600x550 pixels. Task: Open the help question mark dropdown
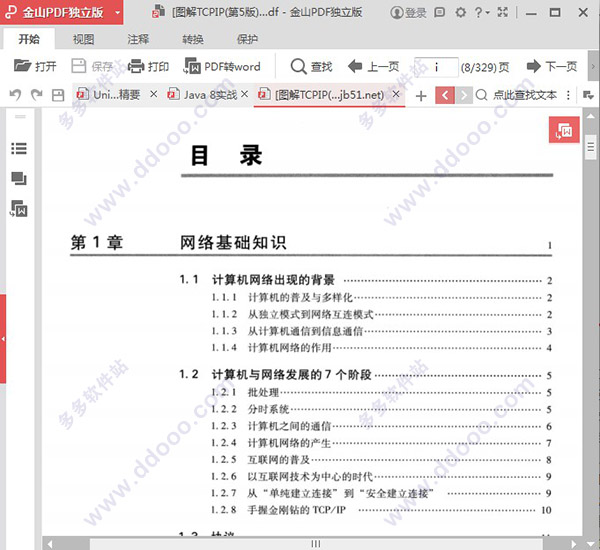[x=481, y=13]
